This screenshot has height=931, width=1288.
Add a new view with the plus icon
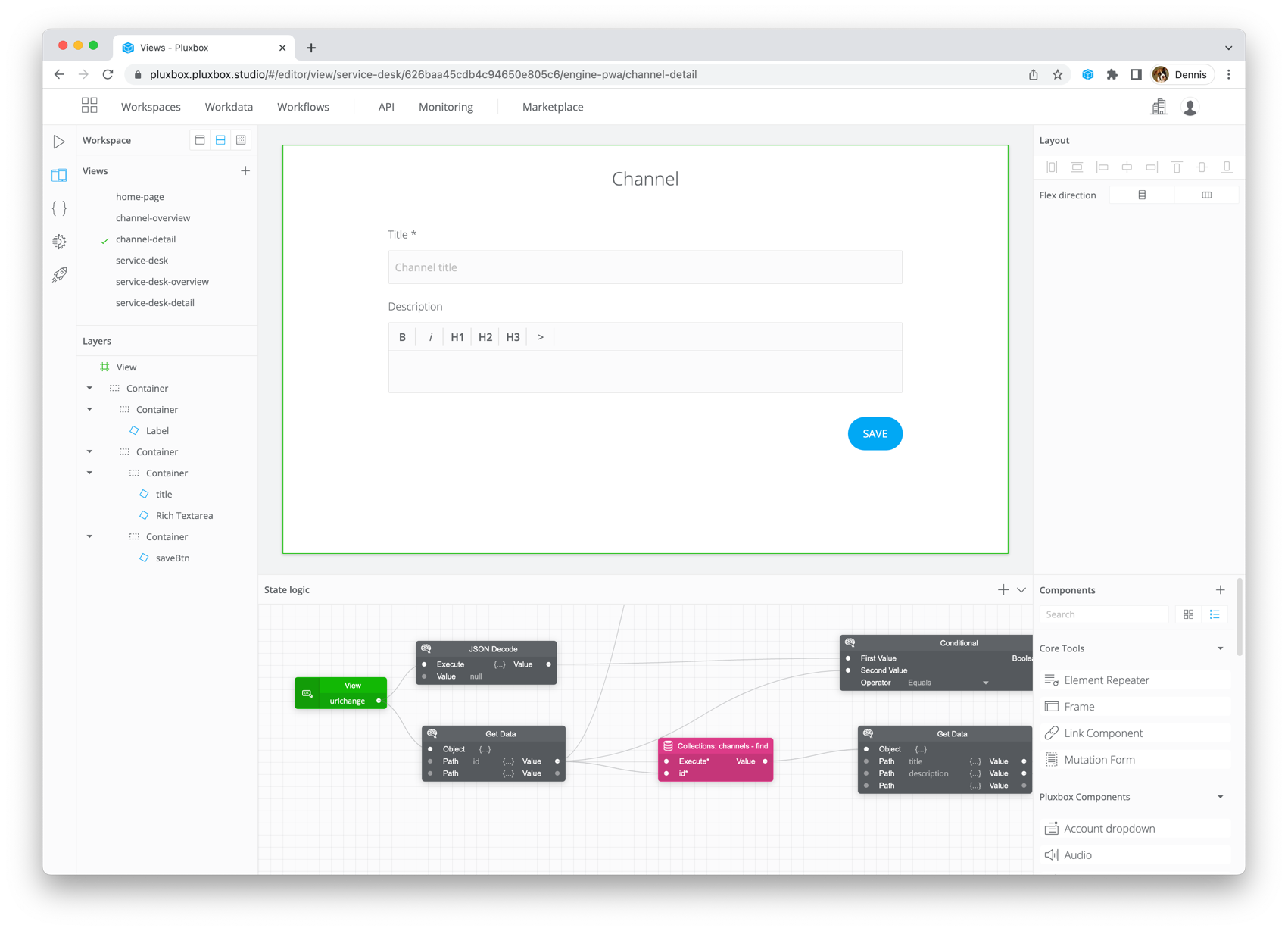pyautogui.click(x=245, y=170)
